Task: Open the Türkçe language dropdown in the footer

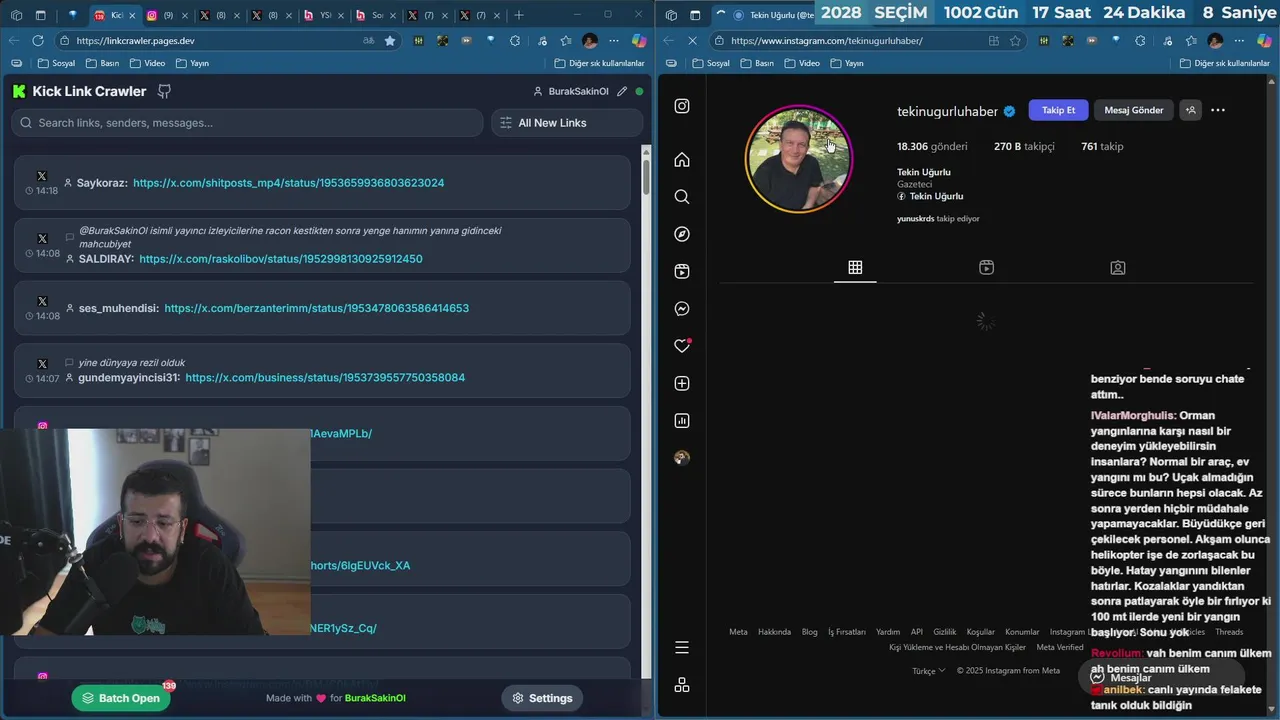Action: pos(928,671)
